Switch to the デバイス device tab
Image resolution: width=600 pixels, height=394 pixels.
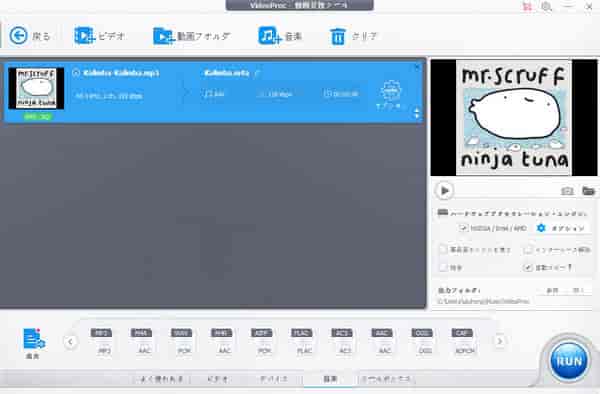click(x=273, y=379)
